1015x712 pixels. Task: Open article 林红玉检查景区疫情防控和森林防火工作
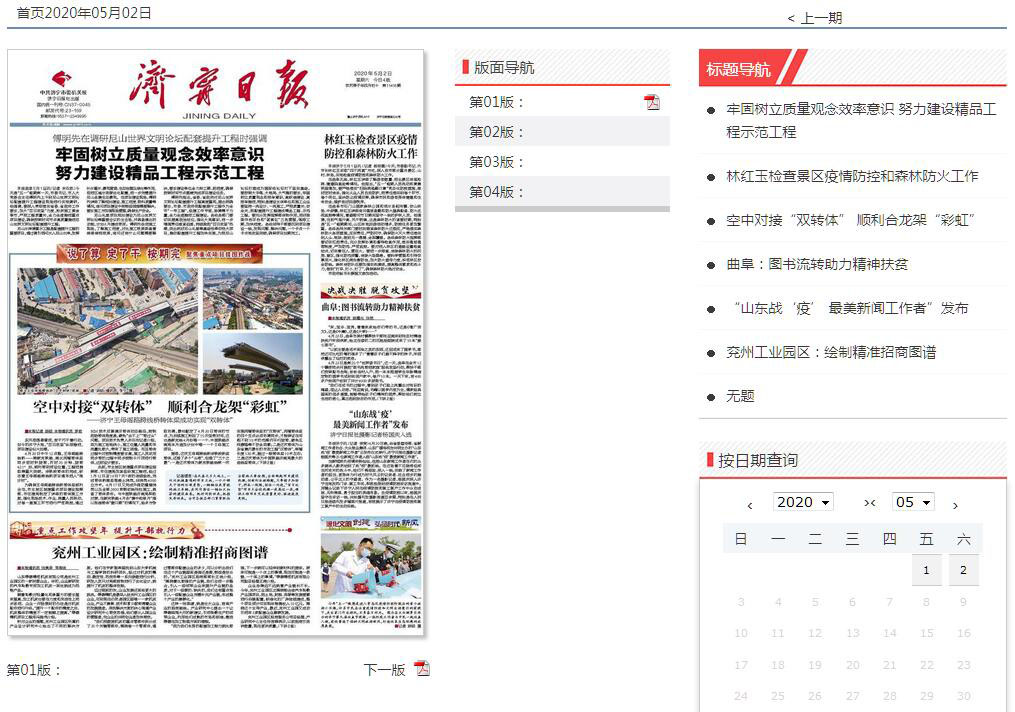click(x=852, y=176)
